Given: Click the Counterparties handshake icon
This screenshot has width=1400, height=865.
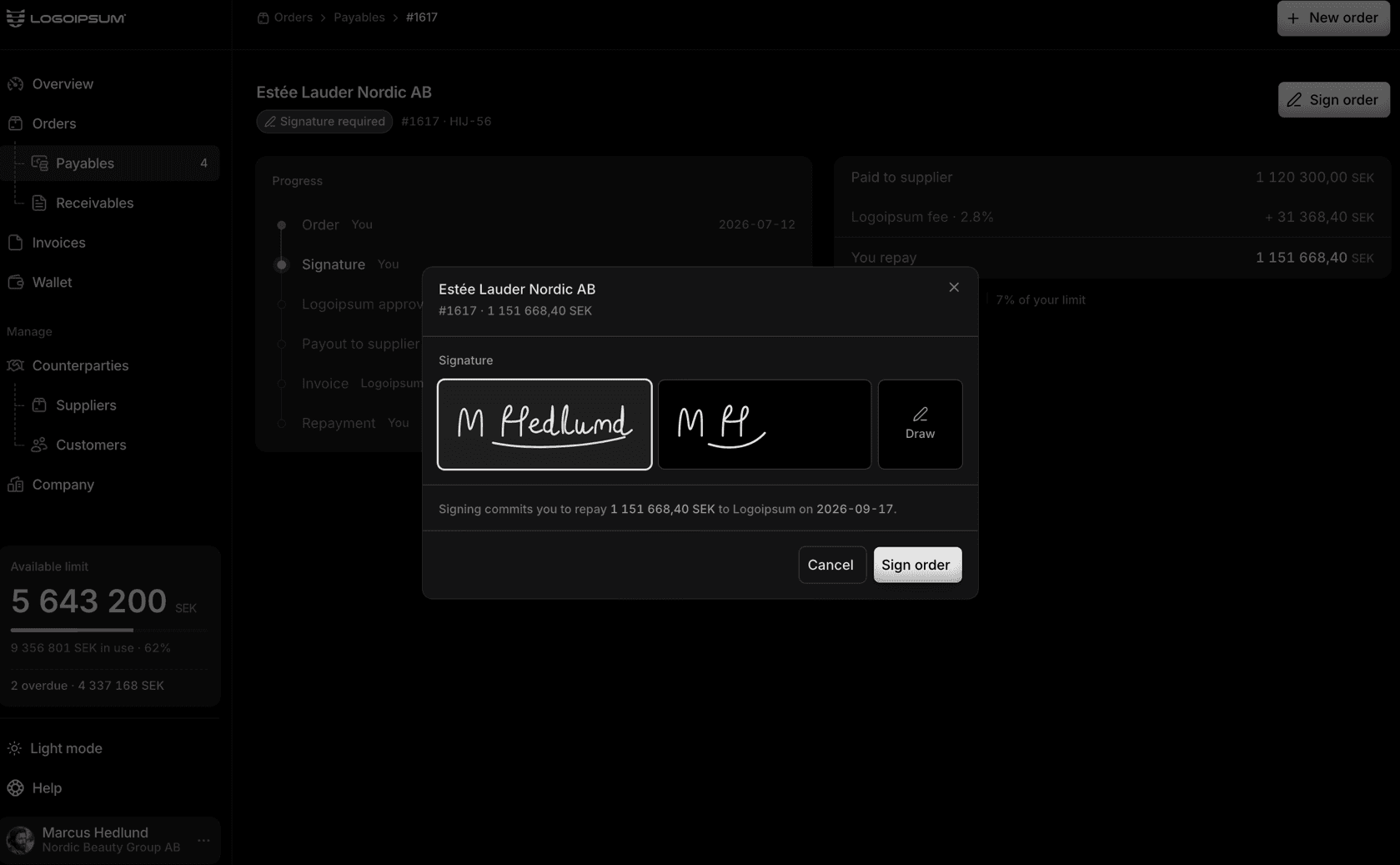Looking at the screenshot, I should tap(15, 365).
